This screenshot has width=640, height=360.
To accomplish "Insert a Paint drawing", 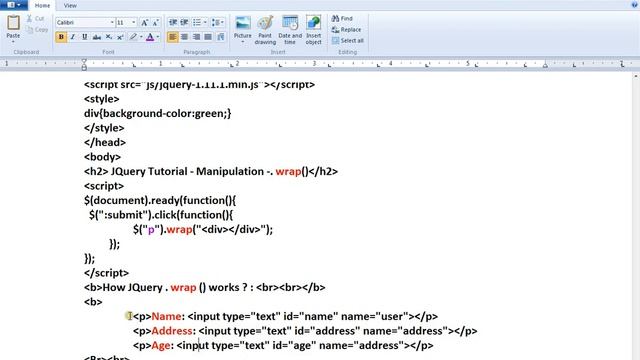I will pos(265,30).
